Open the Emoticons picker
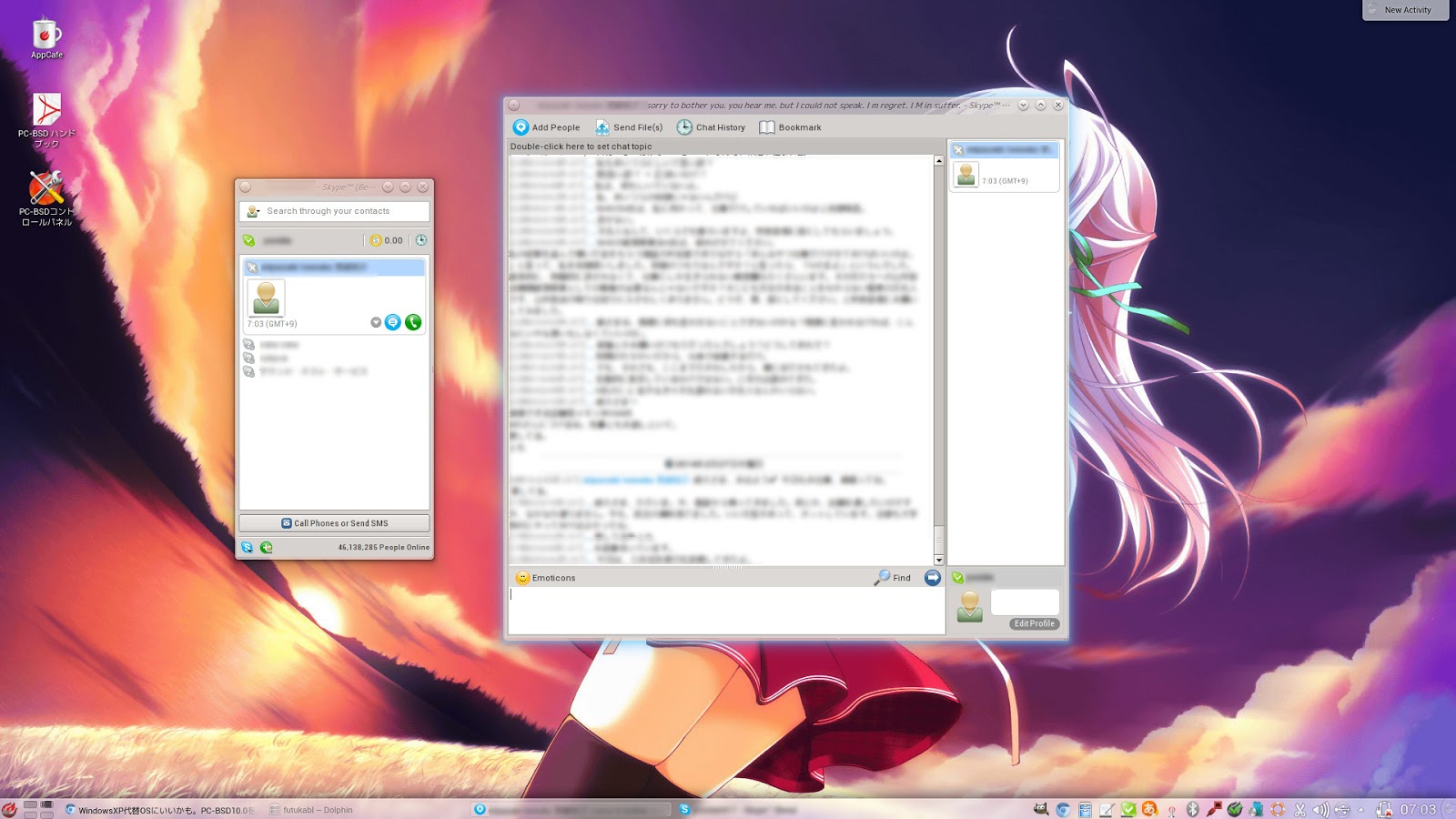The image size is (1456, 819). coord(546,578)
